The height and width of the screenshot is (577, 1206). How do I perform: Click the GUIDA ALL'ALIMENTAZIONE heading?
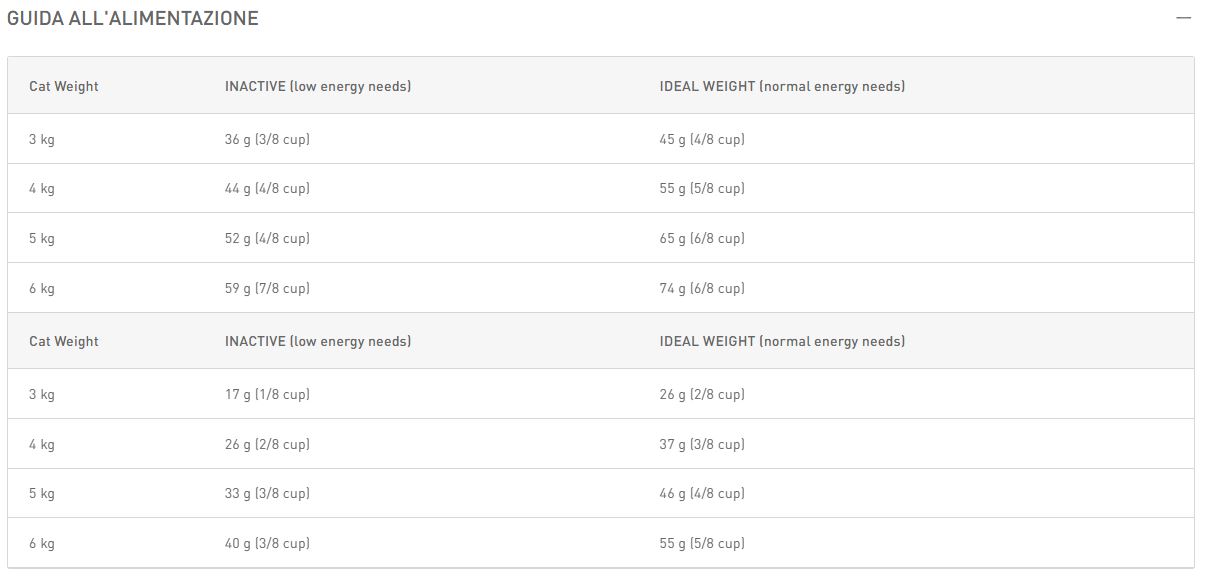tap(133, 18)
